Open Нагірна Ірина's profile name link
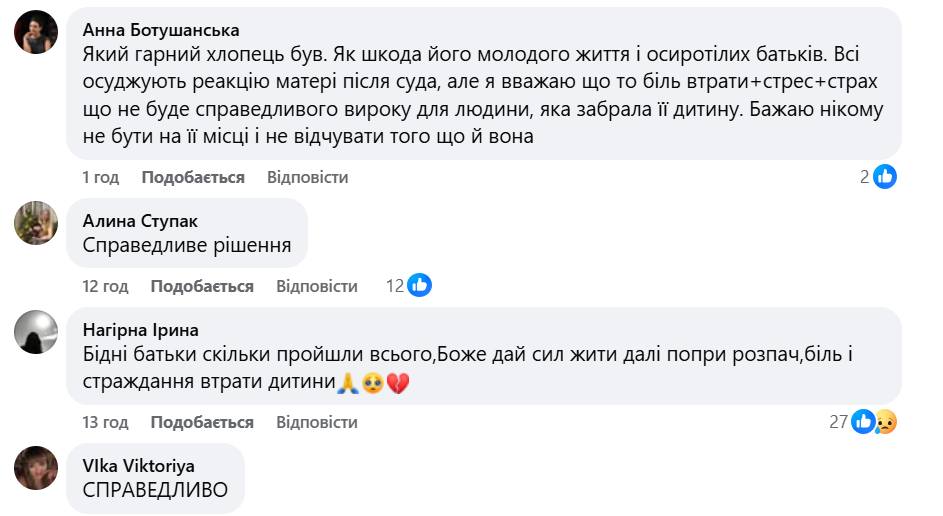The width and height of the screenshot is (943, 516). click(x=140, y=330)
